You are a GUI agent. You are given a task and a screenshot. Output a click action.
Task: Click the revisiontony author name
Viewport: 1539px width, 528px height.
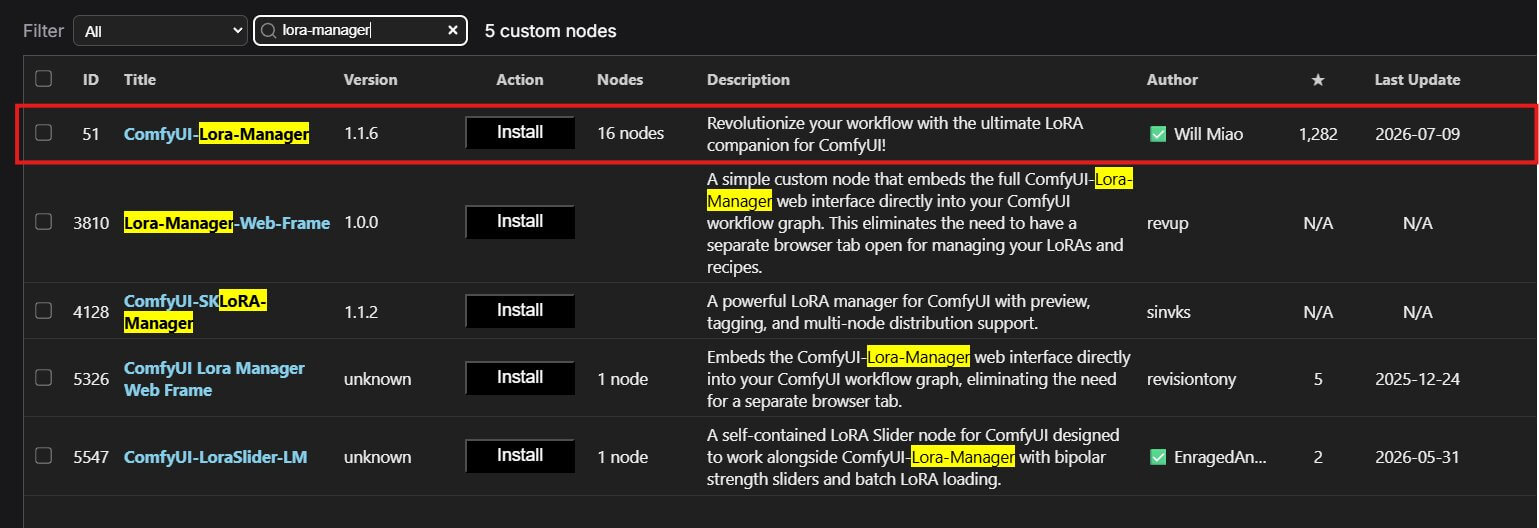pos(1191,379)
